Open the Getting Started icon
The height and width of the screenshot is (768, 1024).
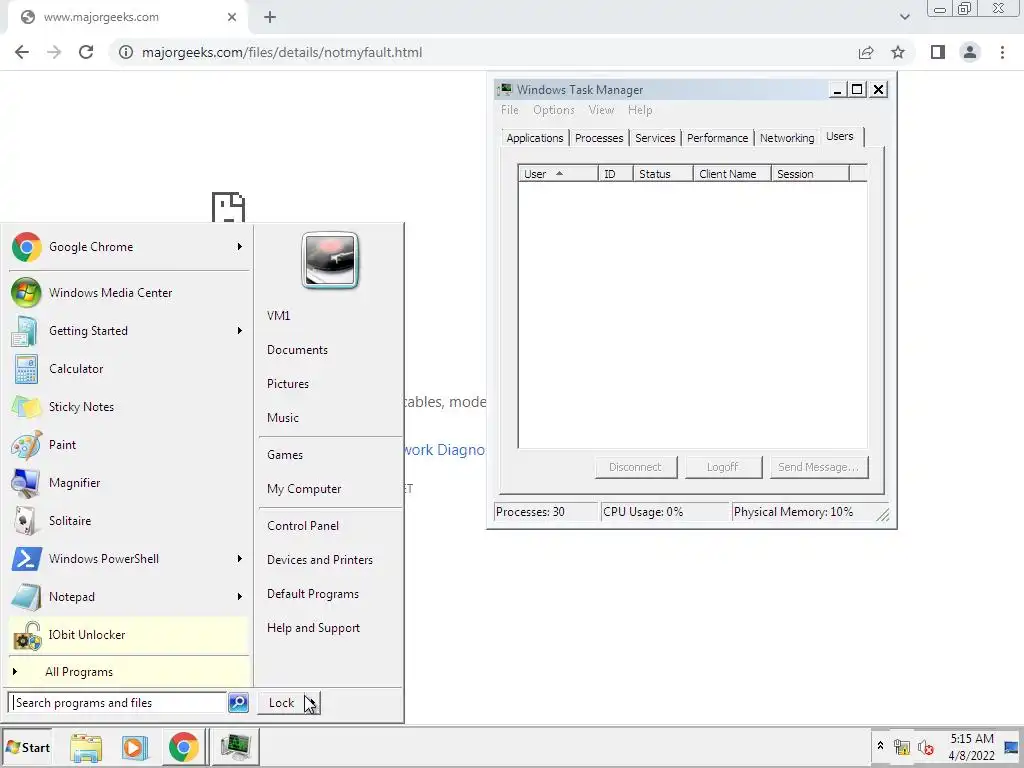25,330
